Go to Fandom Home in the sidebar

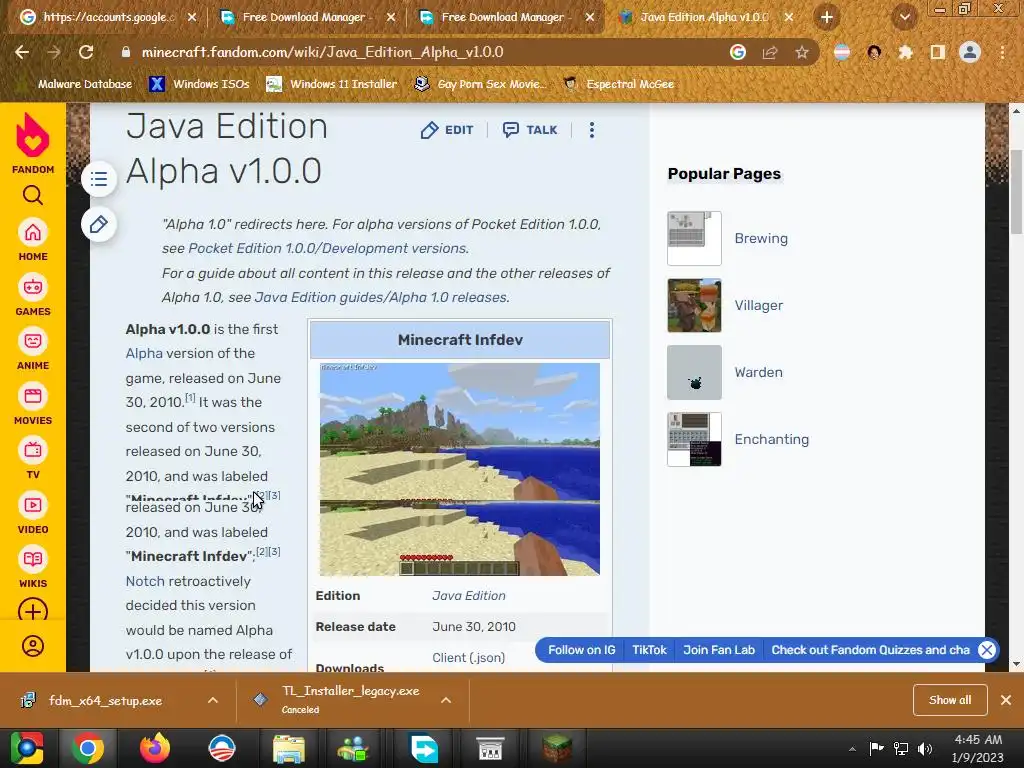33,240
